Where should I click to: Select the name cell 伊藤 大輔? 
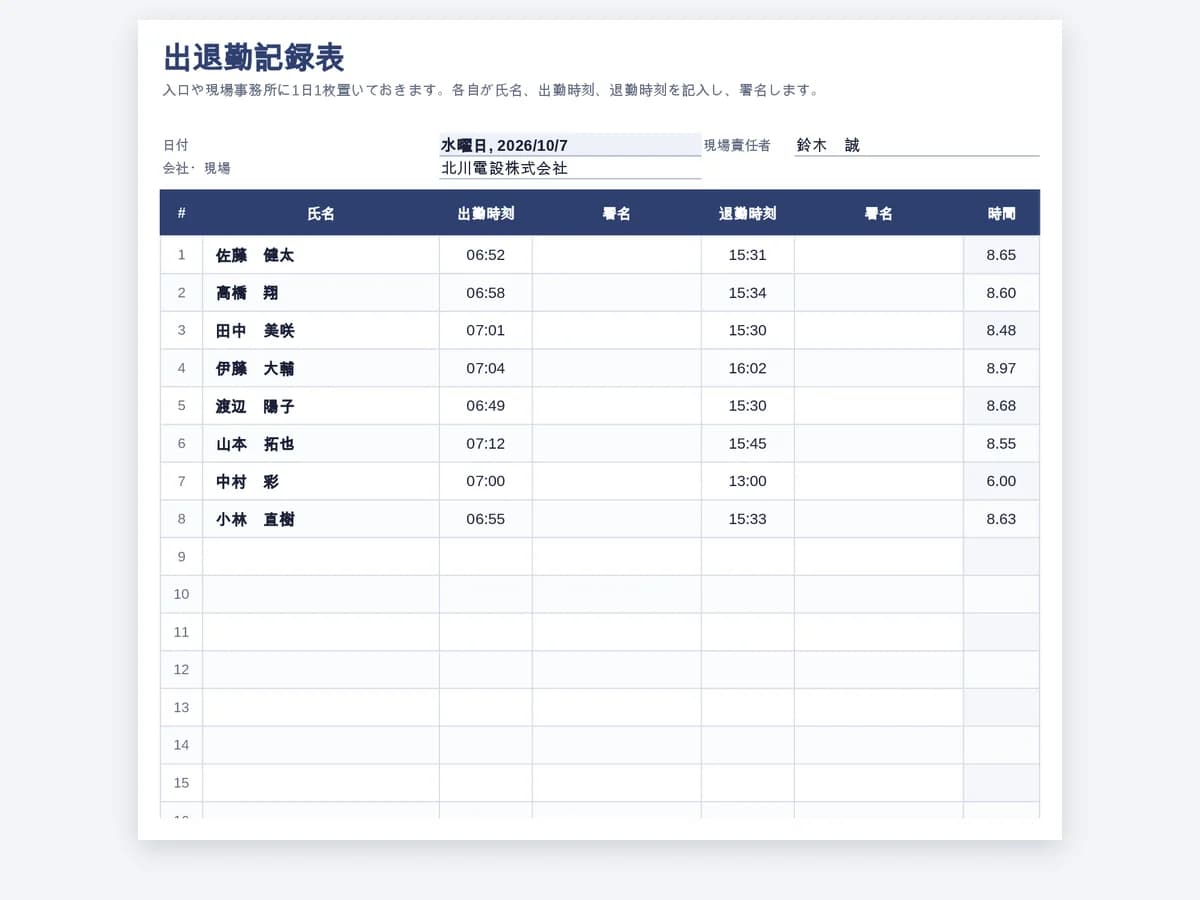pyautogui.click(x=321, y=368)
